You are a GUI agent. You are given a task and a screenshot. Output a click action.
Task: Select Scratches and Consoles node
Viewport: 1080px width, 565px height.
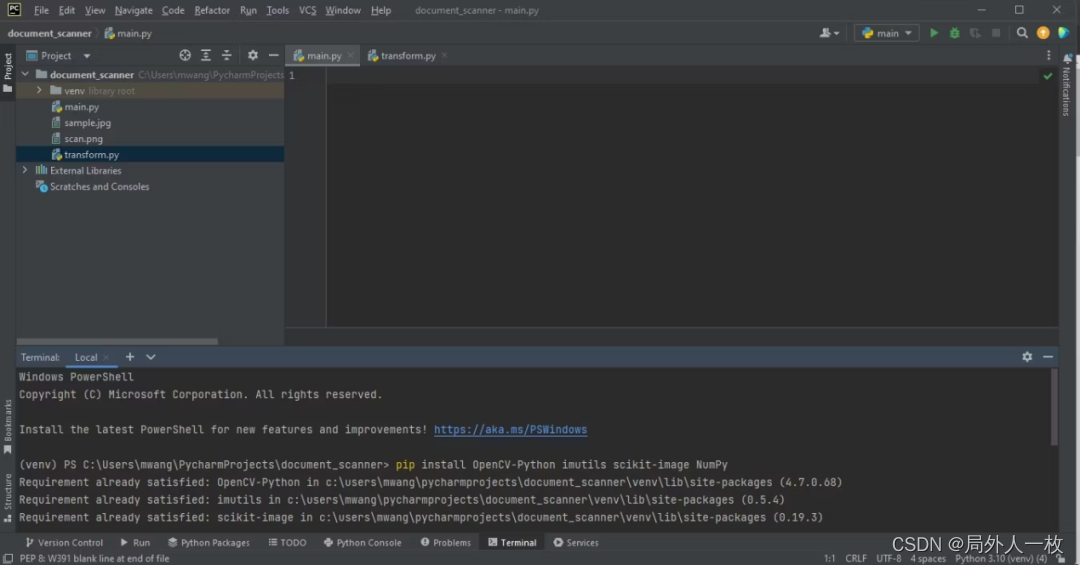(99, 186)
